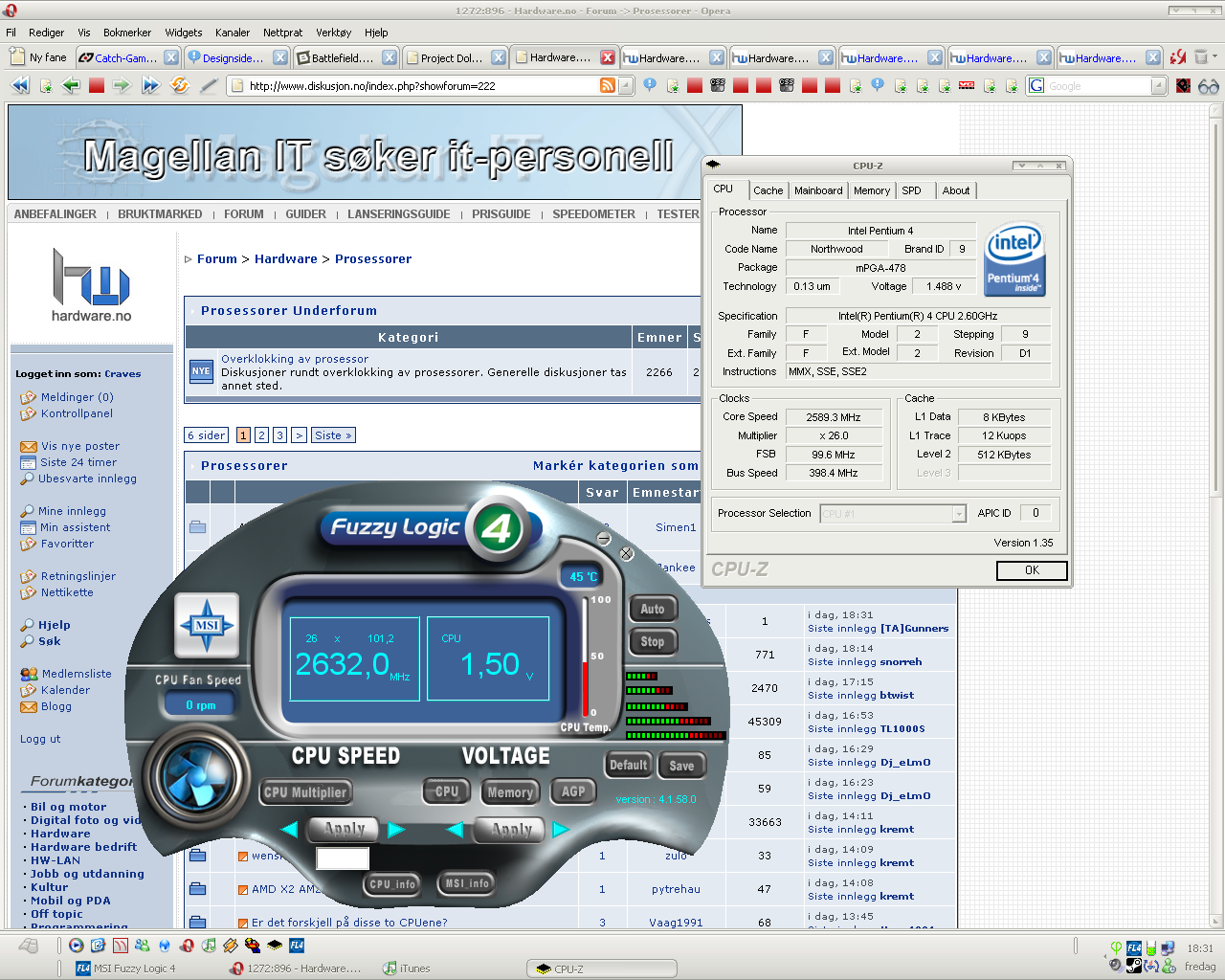Open Google search field dropdown arrow
The height and width of the screenshot is (980, 1225).
point(1159,86)
